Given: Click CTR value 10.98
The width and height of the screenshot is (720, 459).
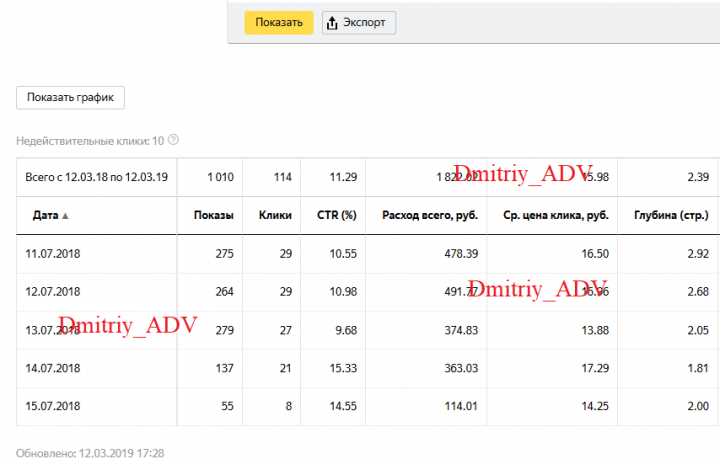Looking at the screenshot, I should [x=343, y=292].
